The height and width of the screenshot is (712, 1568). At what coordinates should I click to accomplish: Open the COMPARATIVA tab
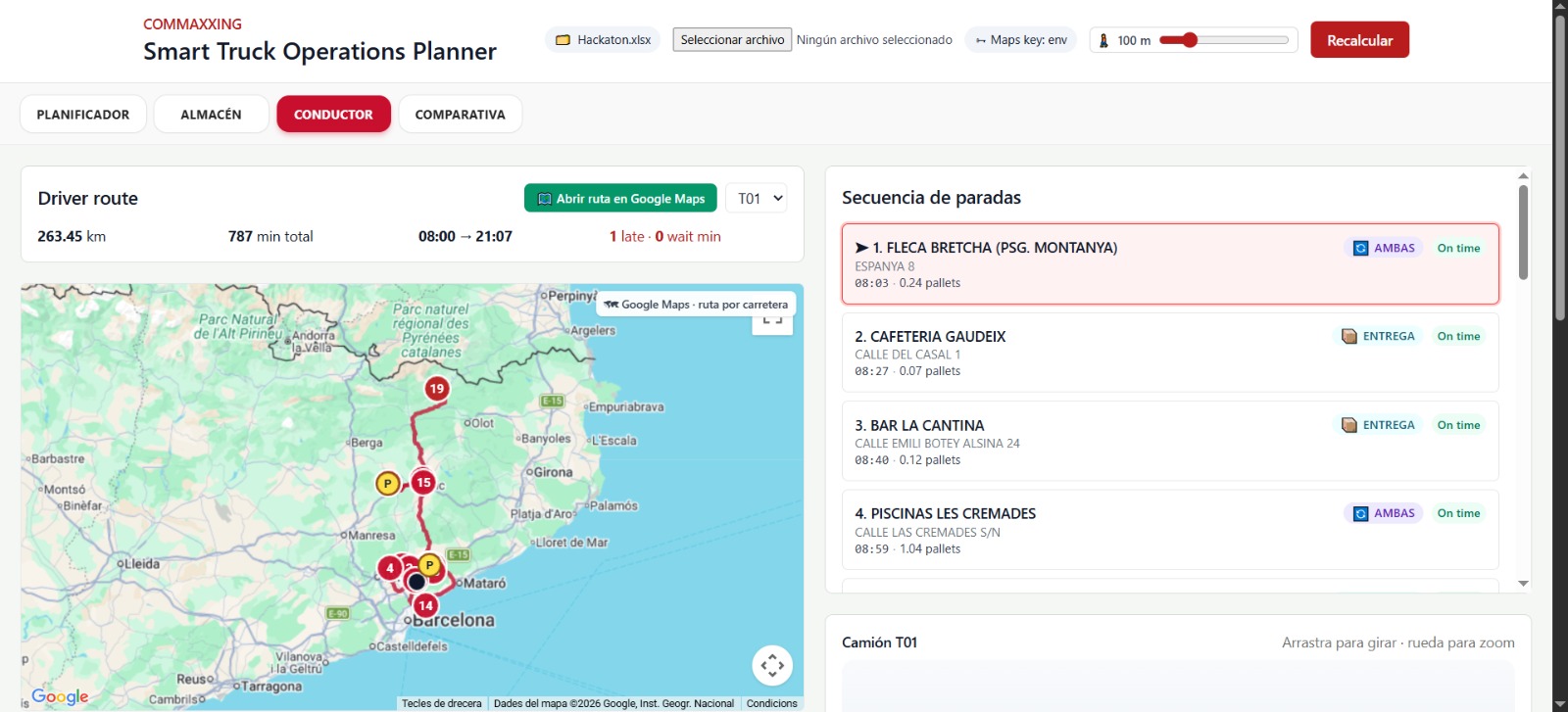pos(460,115)
